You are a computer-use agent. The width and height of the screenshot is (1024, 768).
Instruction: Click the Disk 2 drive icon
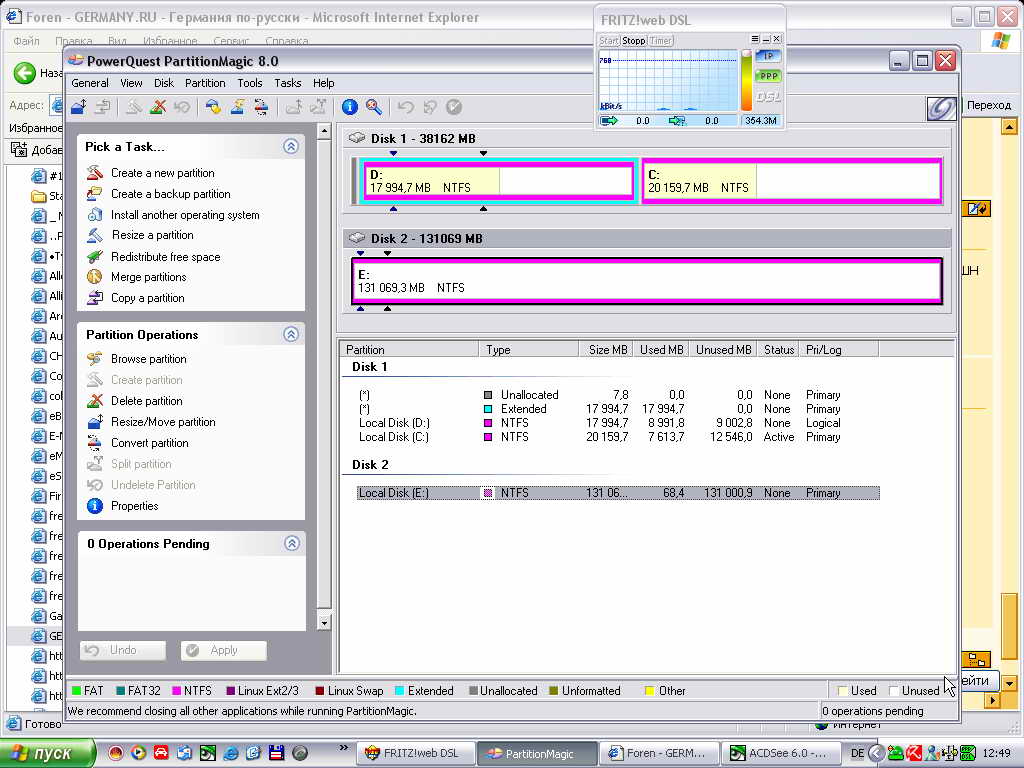(357, 238)
